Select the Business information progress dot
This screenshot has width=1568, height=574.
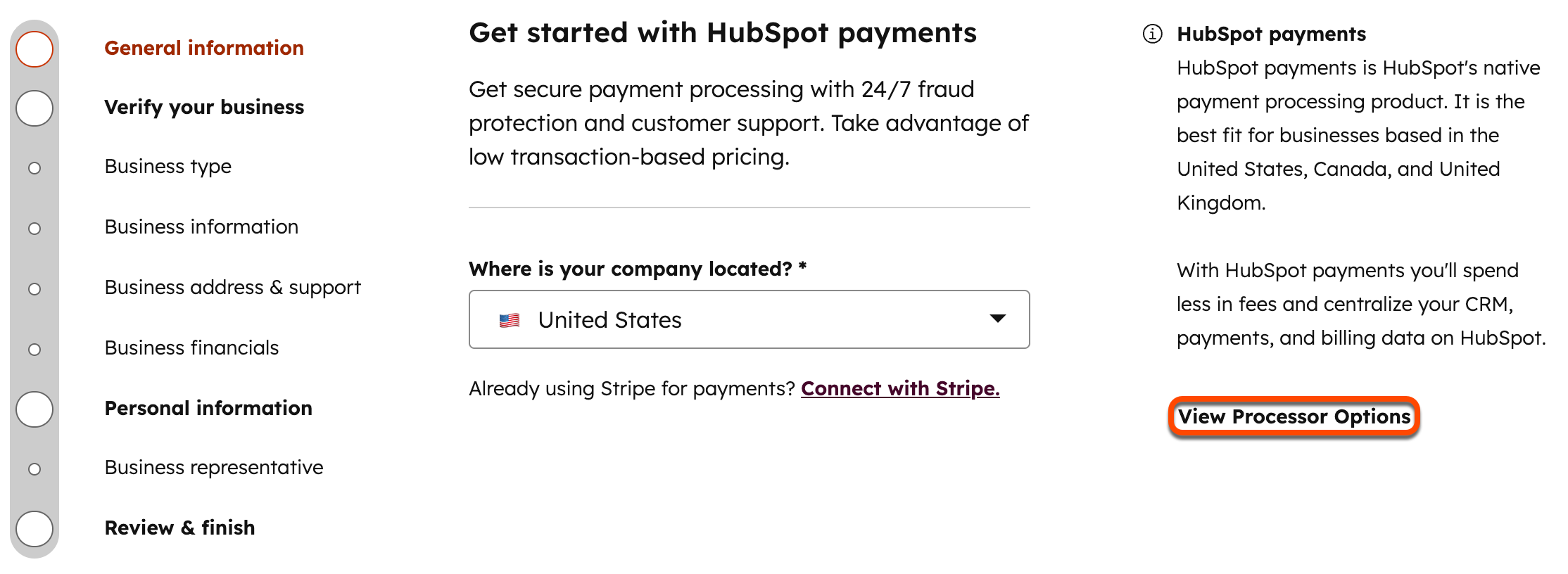(x=34, y=228)
